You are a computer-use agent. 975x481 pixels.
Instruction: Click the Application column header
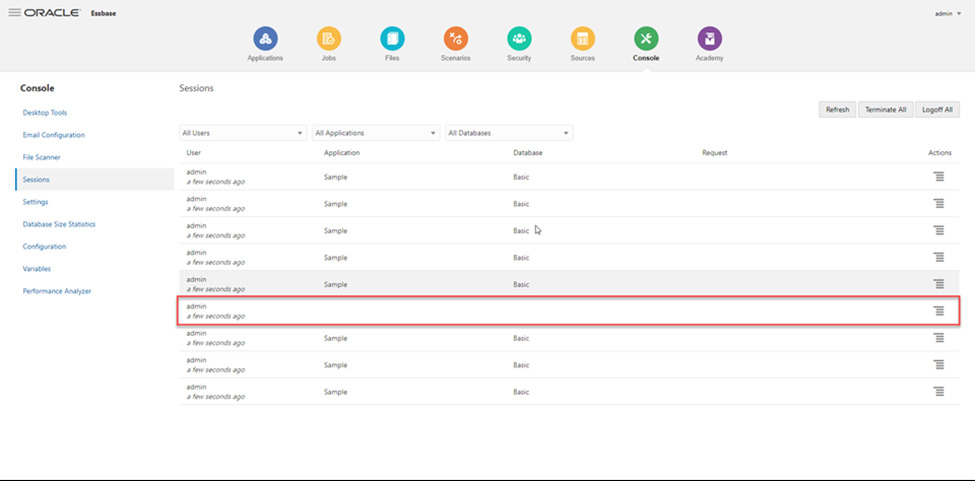342,152
